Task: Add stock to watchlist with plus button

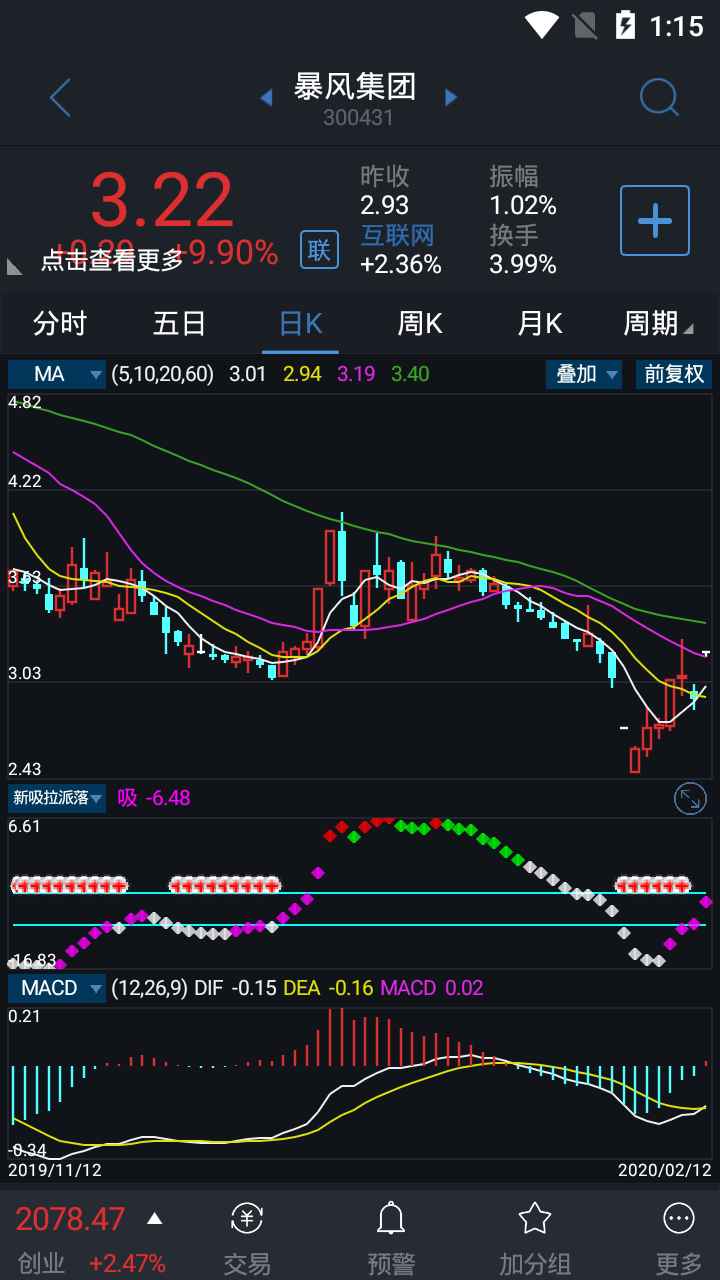Action: pos(655,220)
